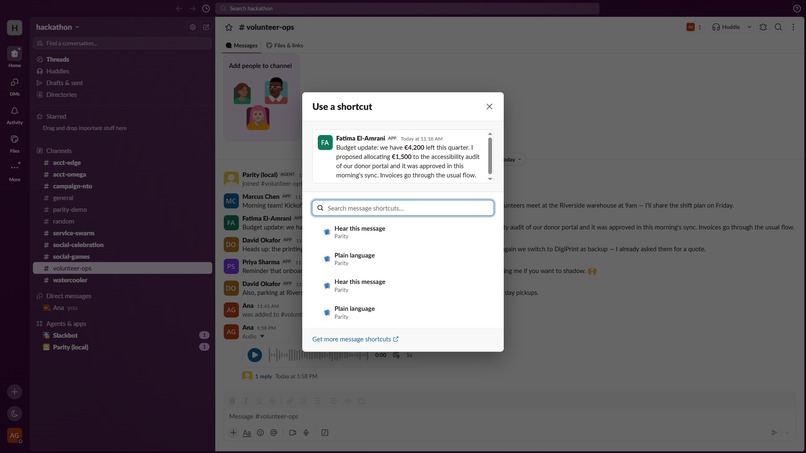Open Directories in the sidebar
Screen dimensions: 806x453
coord(122,95)
